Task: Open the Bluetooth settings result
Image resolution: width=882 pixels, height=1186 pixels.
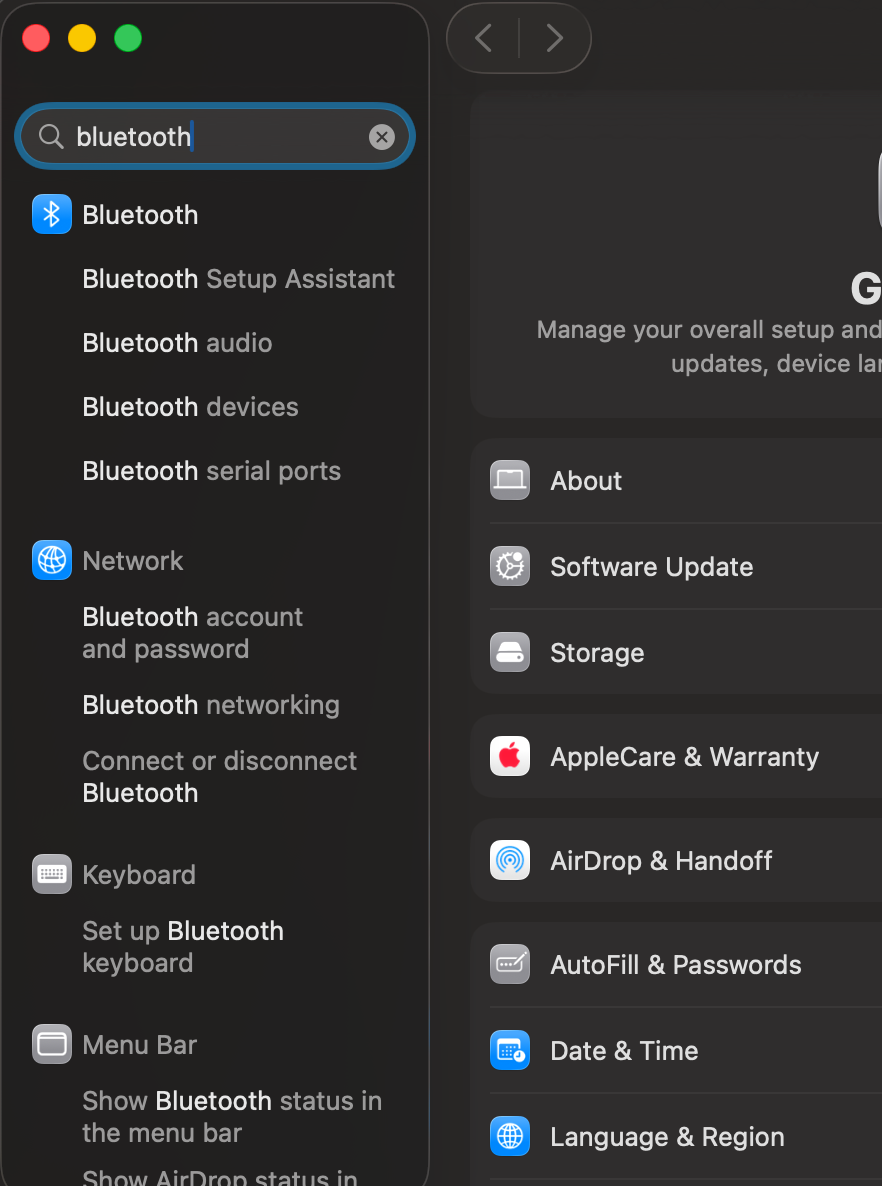Action: point(140,215)
